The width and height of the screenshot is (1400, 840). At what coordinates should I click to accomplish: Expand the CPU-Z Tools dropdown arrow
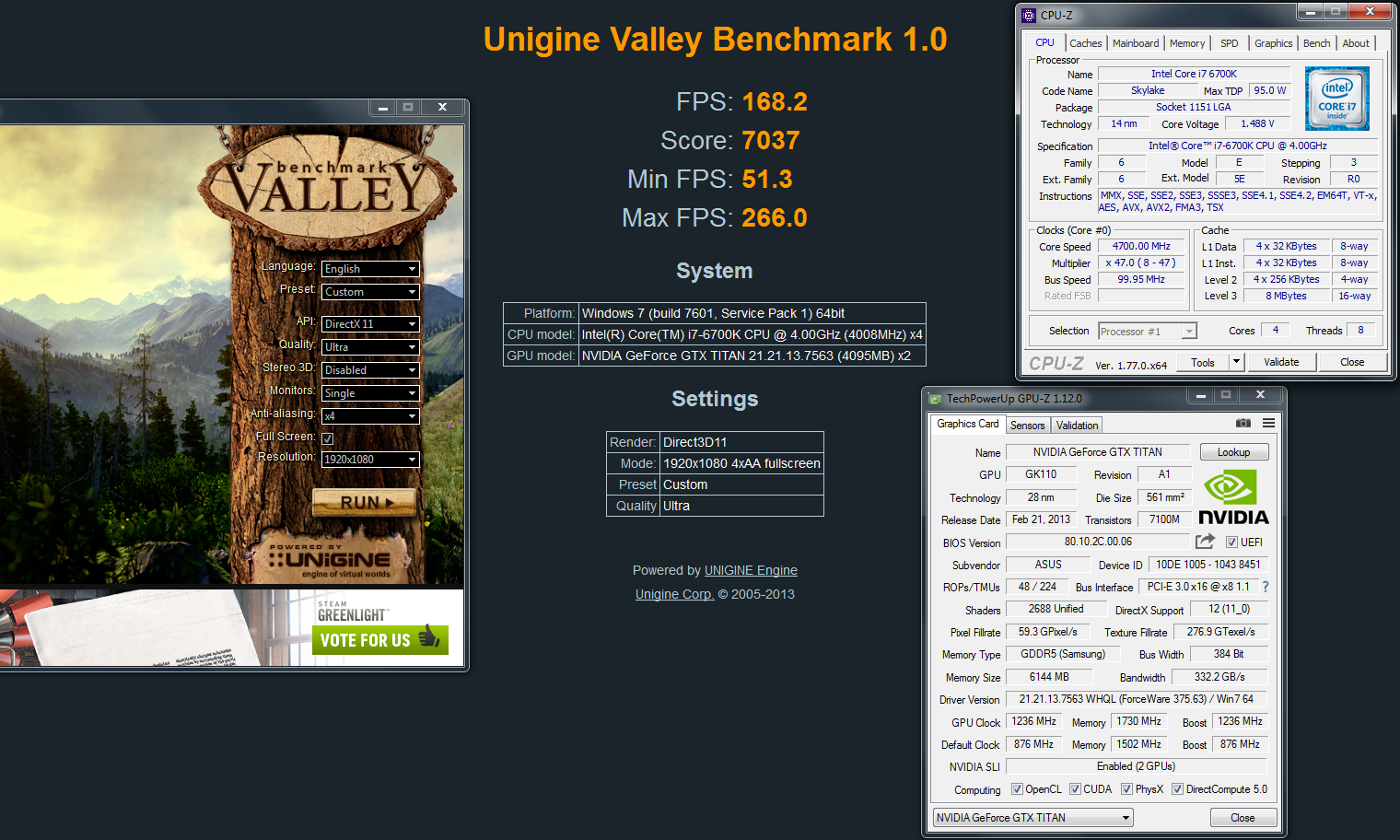click(x=1236, y=362)
